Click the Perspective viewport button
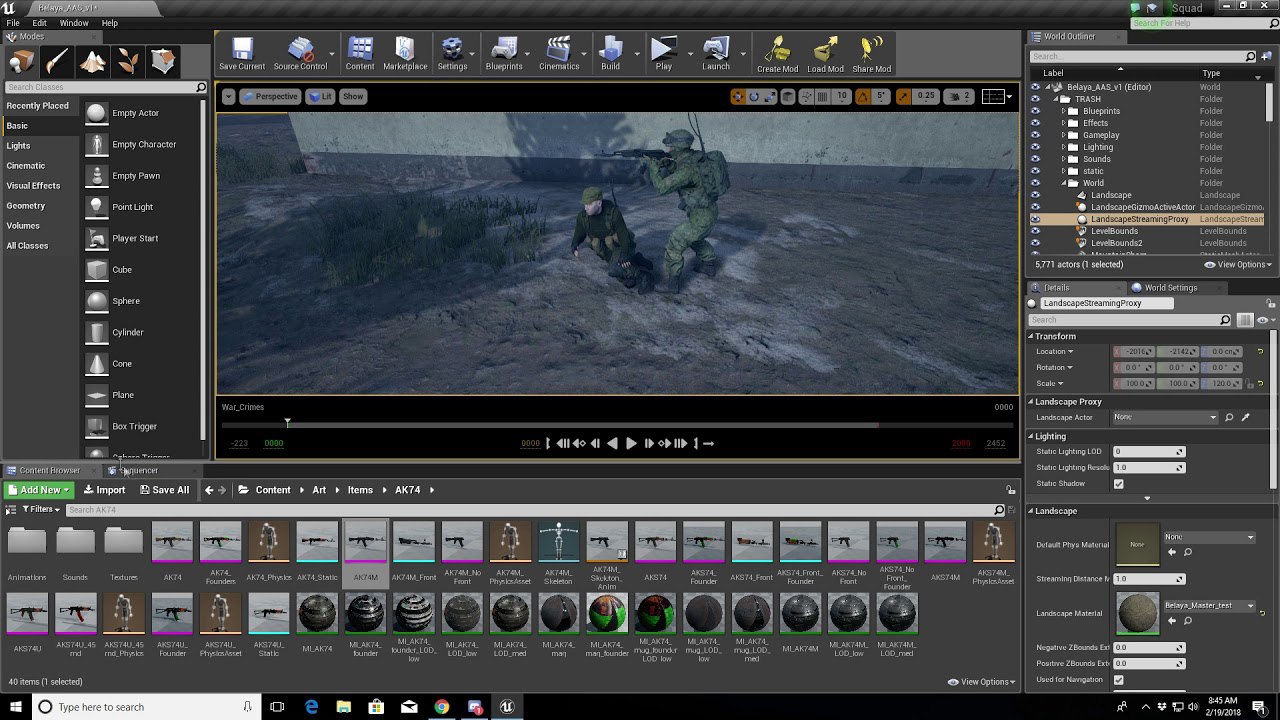Screen dimensions: 1280x720 tap(270, 97)
